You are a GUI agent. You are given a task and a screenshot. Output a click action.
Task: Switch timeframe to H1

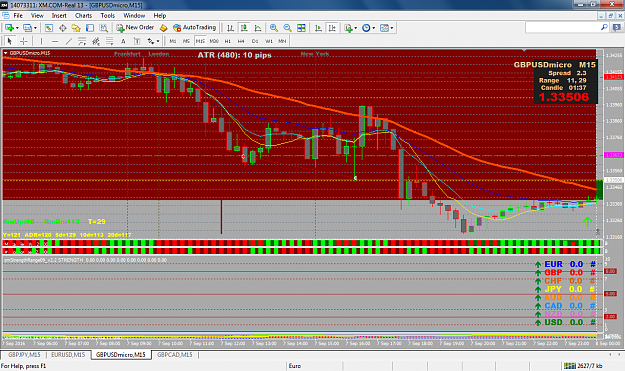coord(228,41)
